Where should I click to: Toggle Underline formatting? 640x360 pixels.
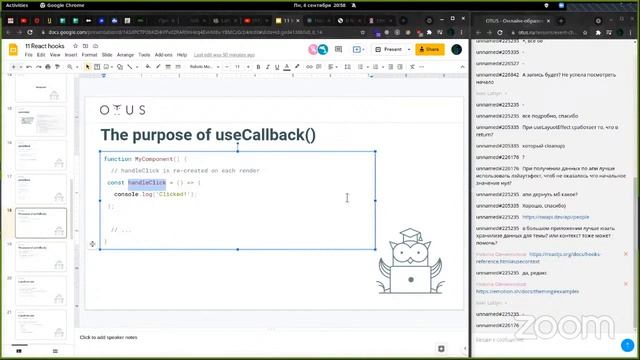(x=277, y=67)
